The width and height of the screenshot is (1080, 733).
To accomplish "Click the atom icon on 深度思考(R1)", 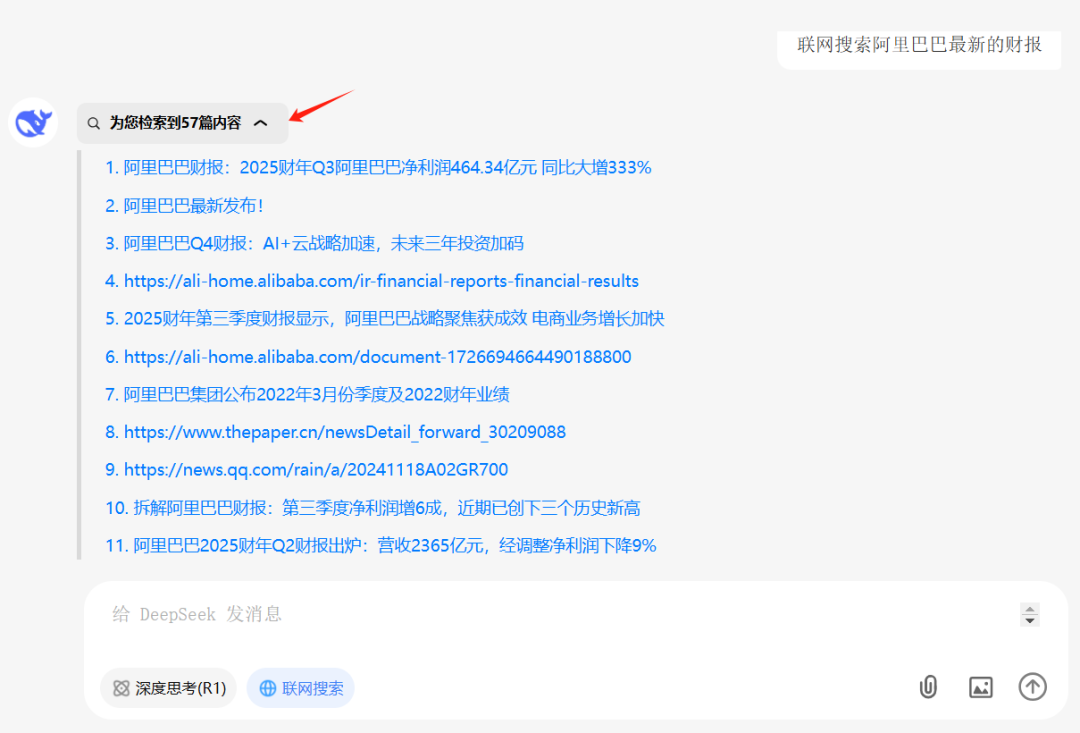I will point(122,688).
